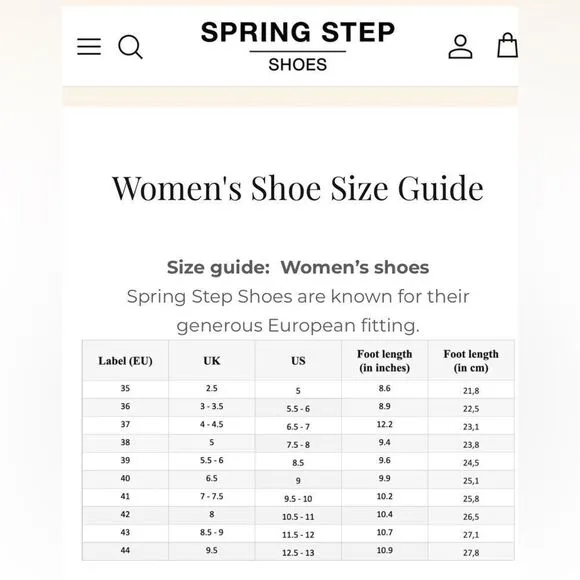Click UK size 8.5 - 9 cell

212,533
